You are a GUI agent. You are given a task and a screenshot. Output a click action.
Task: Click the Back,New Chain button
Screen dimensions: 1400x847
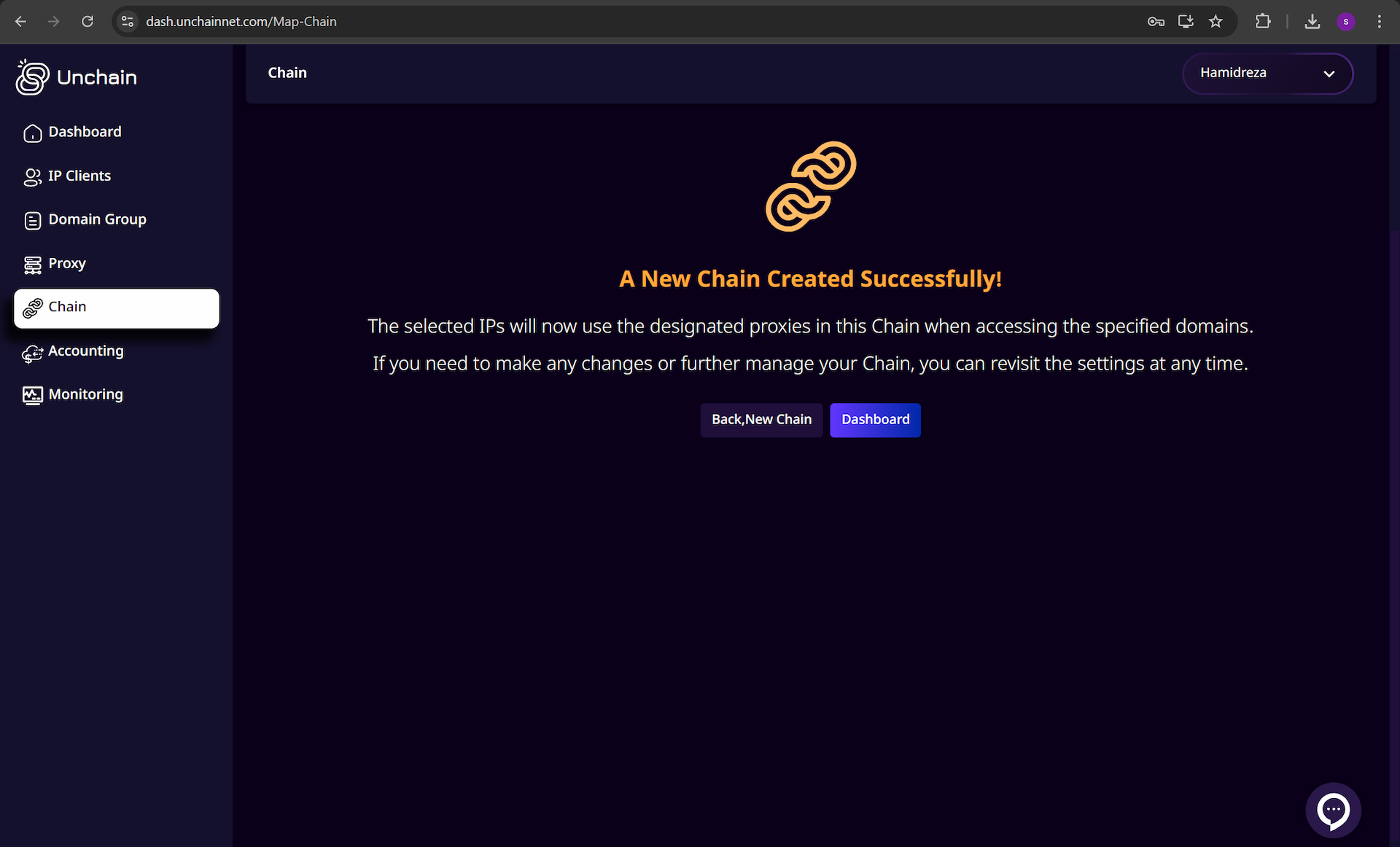761,420
